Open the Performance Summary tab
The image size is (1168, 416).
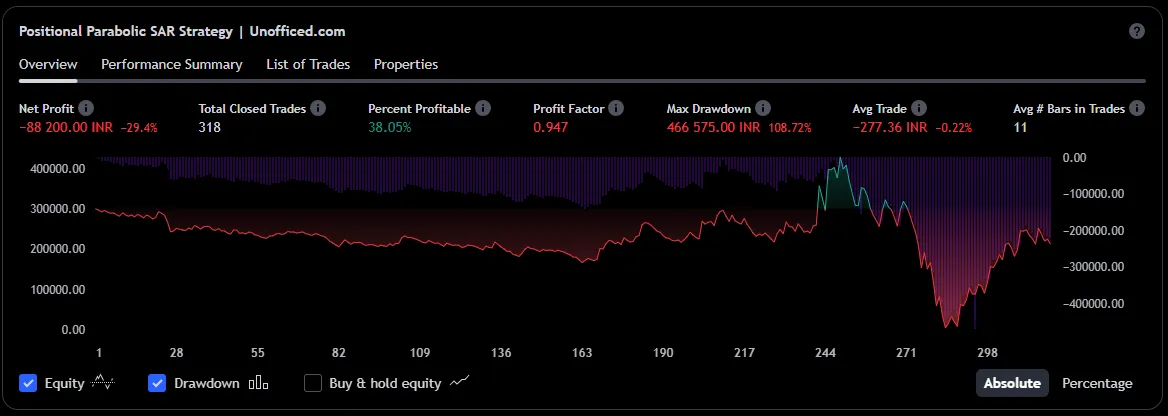coord(171,64)
